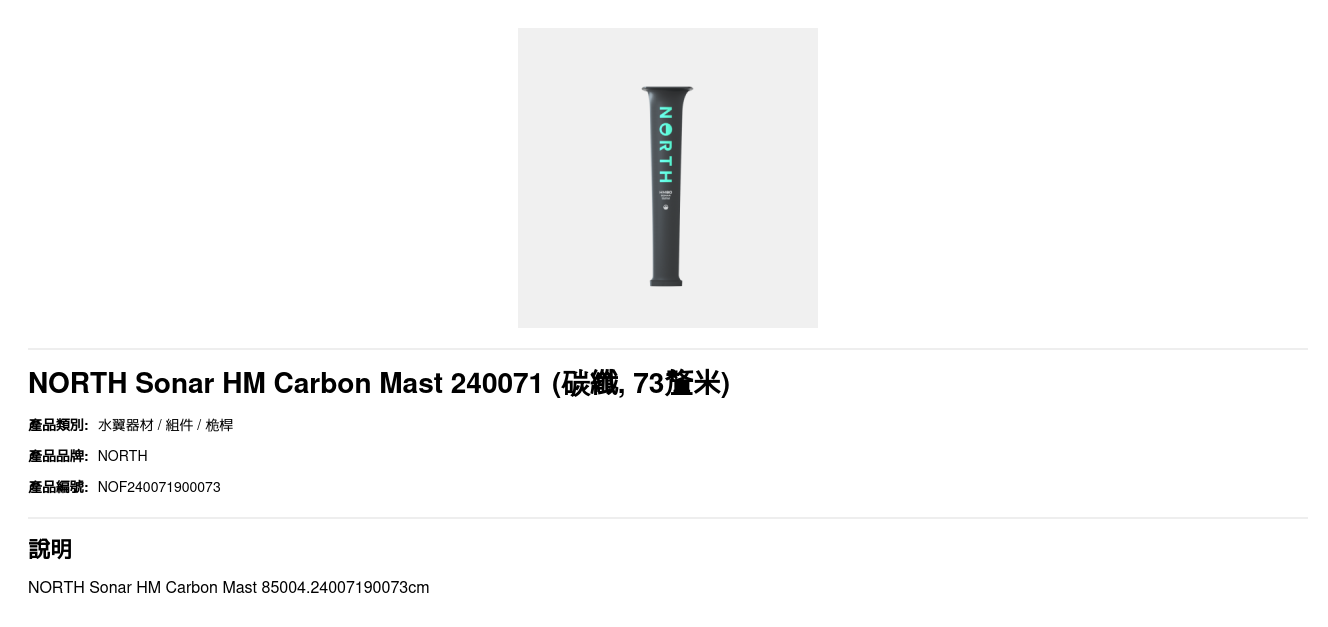Select the 組件 category text

tap(179, 425)
